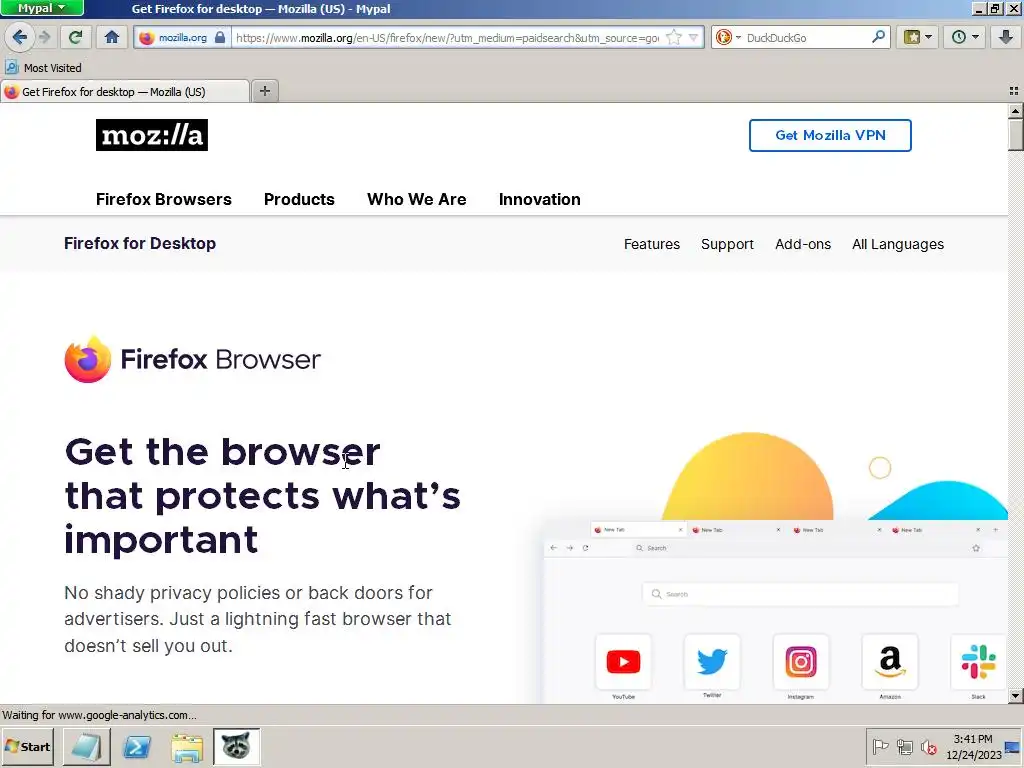Screen dimensions: 1024x768
Task: Bookmark this page with the star icon
Action: click(674, 37)
